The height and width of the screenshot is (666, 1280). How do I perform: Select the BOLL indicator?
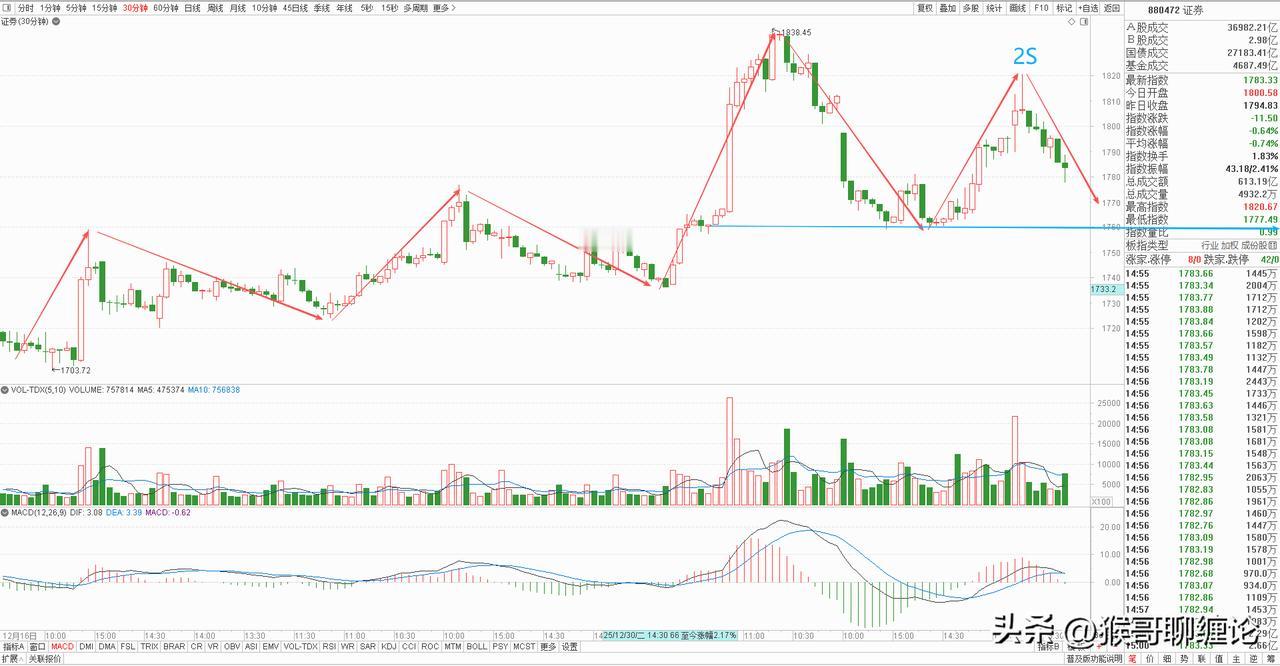coord(477,646)
